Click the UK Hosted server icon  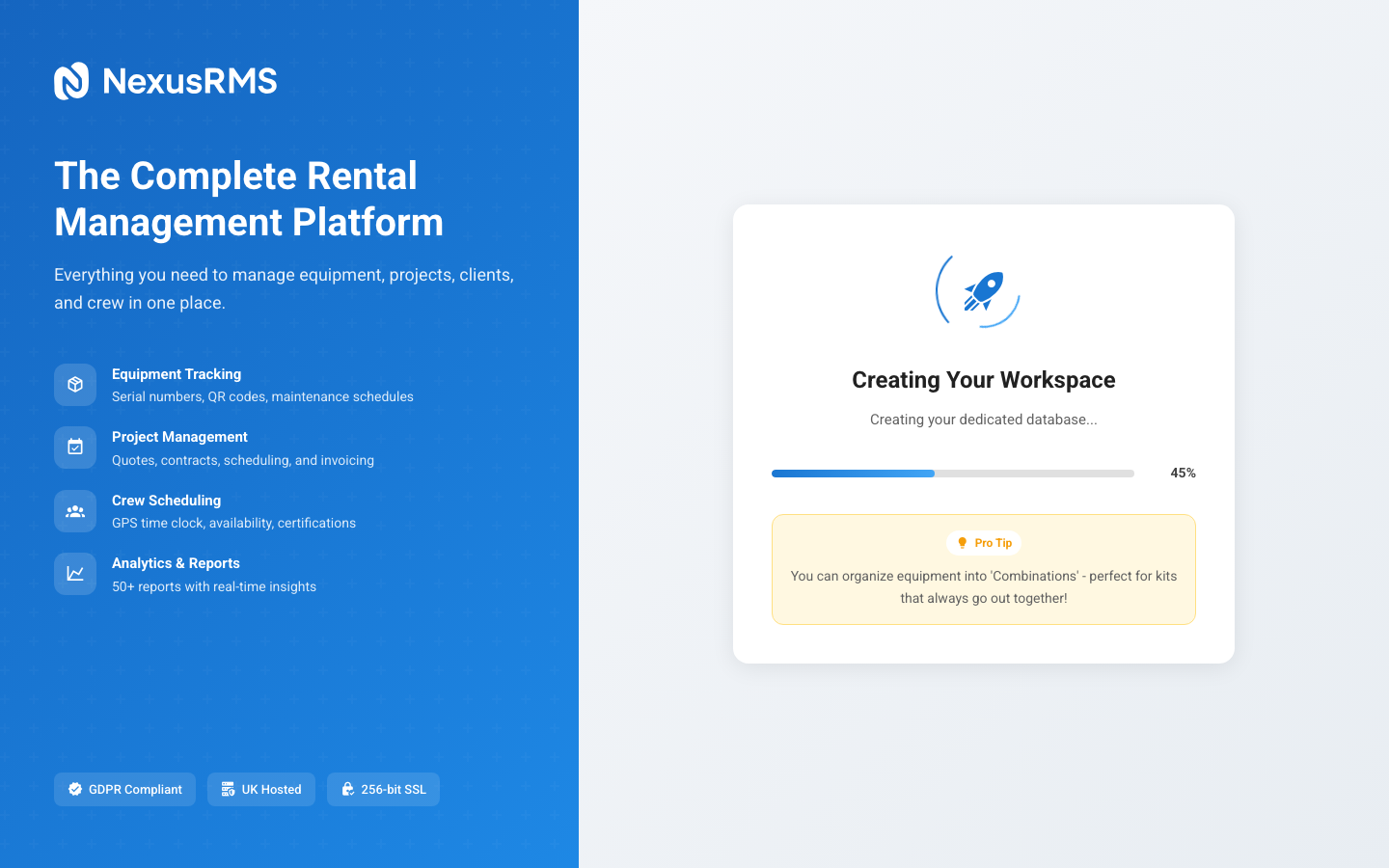228,789
